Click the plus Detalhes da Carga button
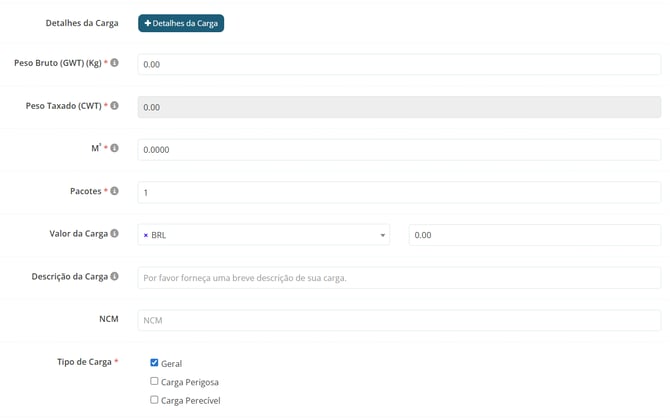Screen dimensions: 670x420 [181, 23]
